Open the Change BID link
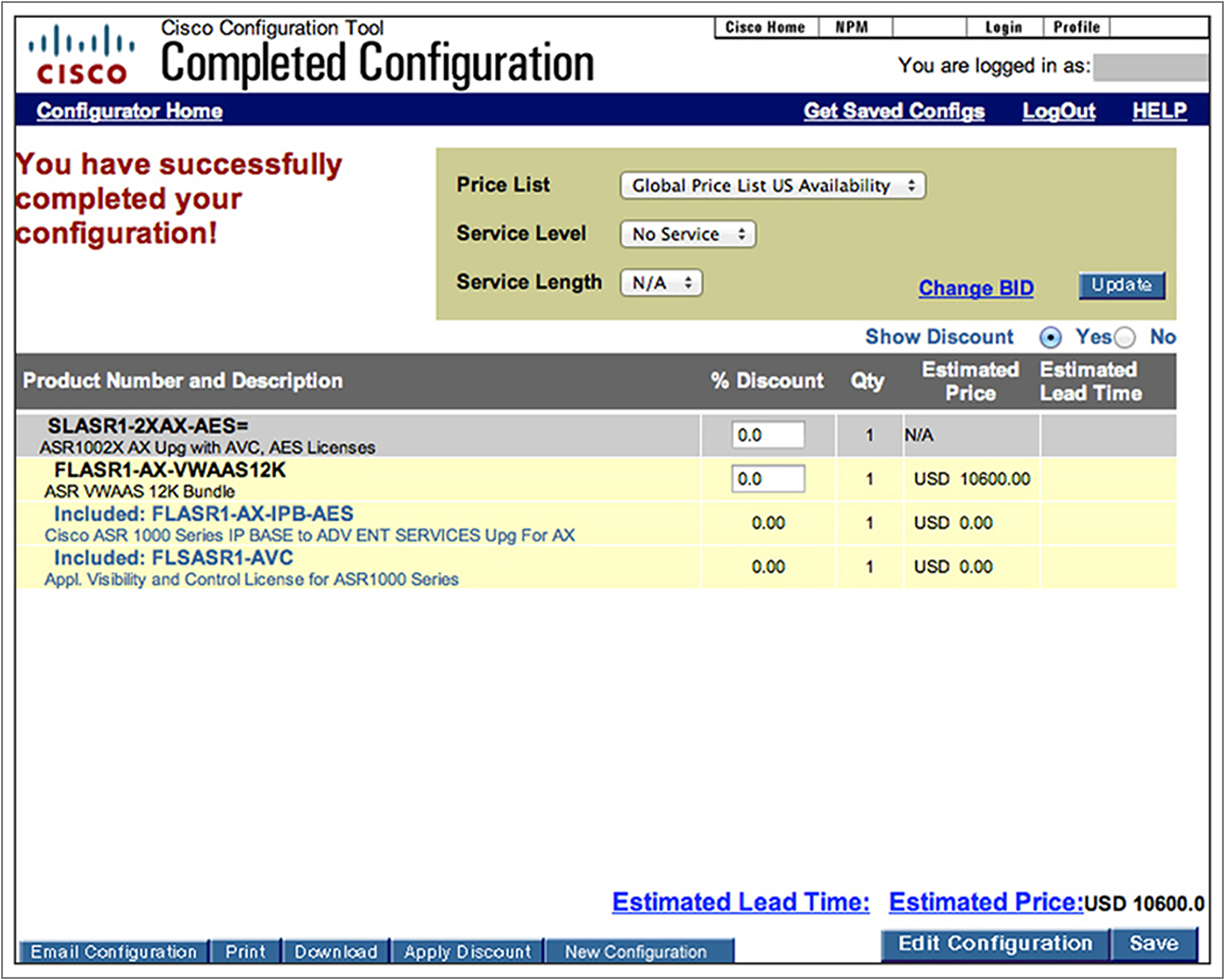This screenshot has width=1225, height=980. pyautogui.click(x=975, y=289)
